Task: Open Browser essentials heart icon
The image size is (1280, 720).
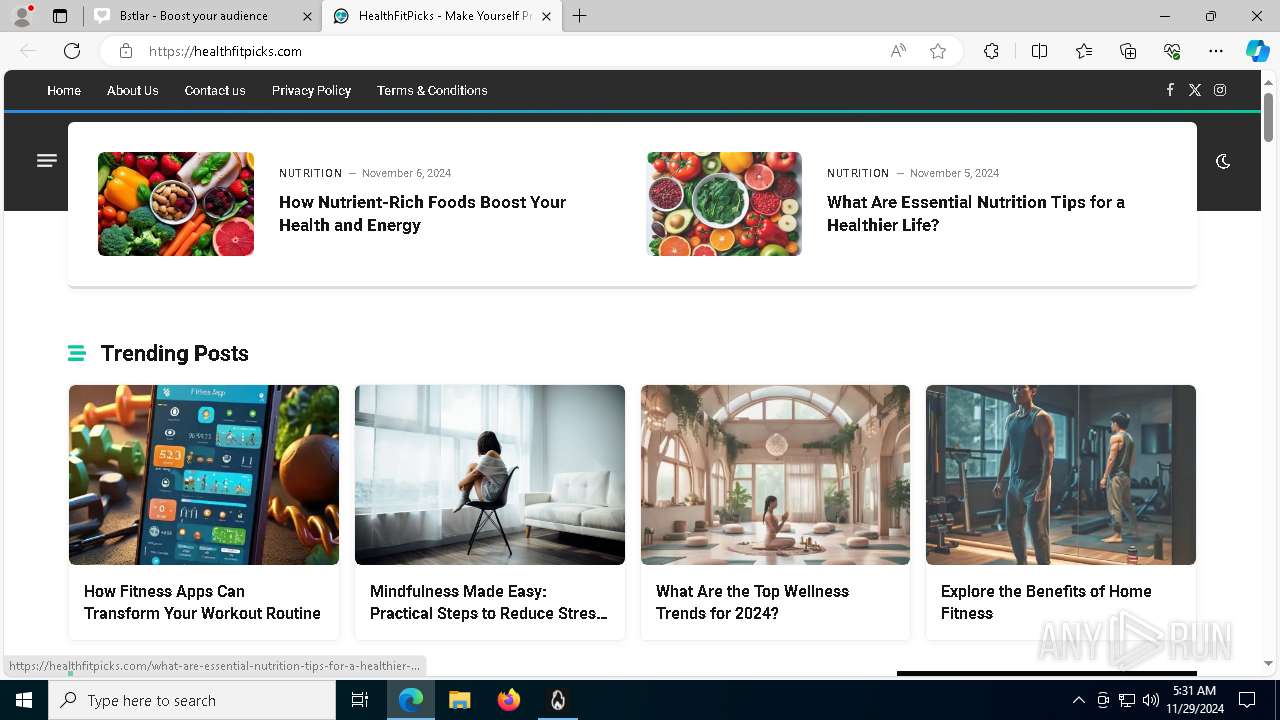Action: click(1172, 51)
